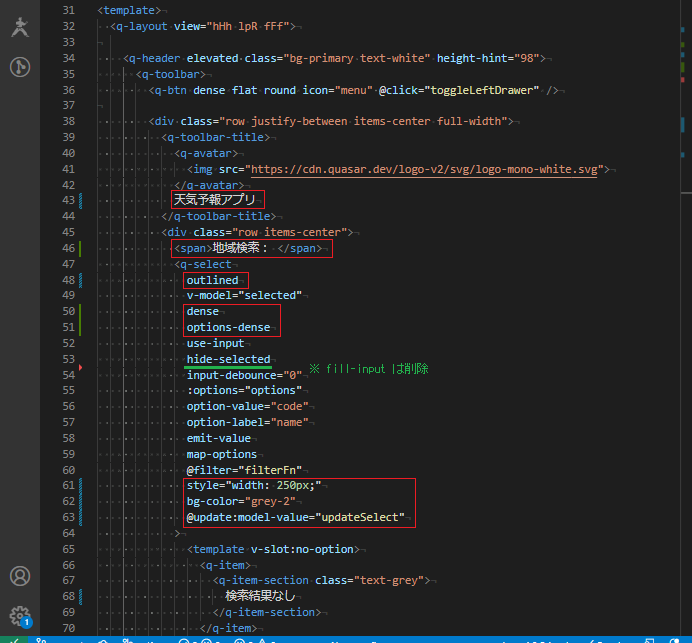Click the :options="options" attribute
The height and width of the screenshot is (643, 692).
point(244,391)
